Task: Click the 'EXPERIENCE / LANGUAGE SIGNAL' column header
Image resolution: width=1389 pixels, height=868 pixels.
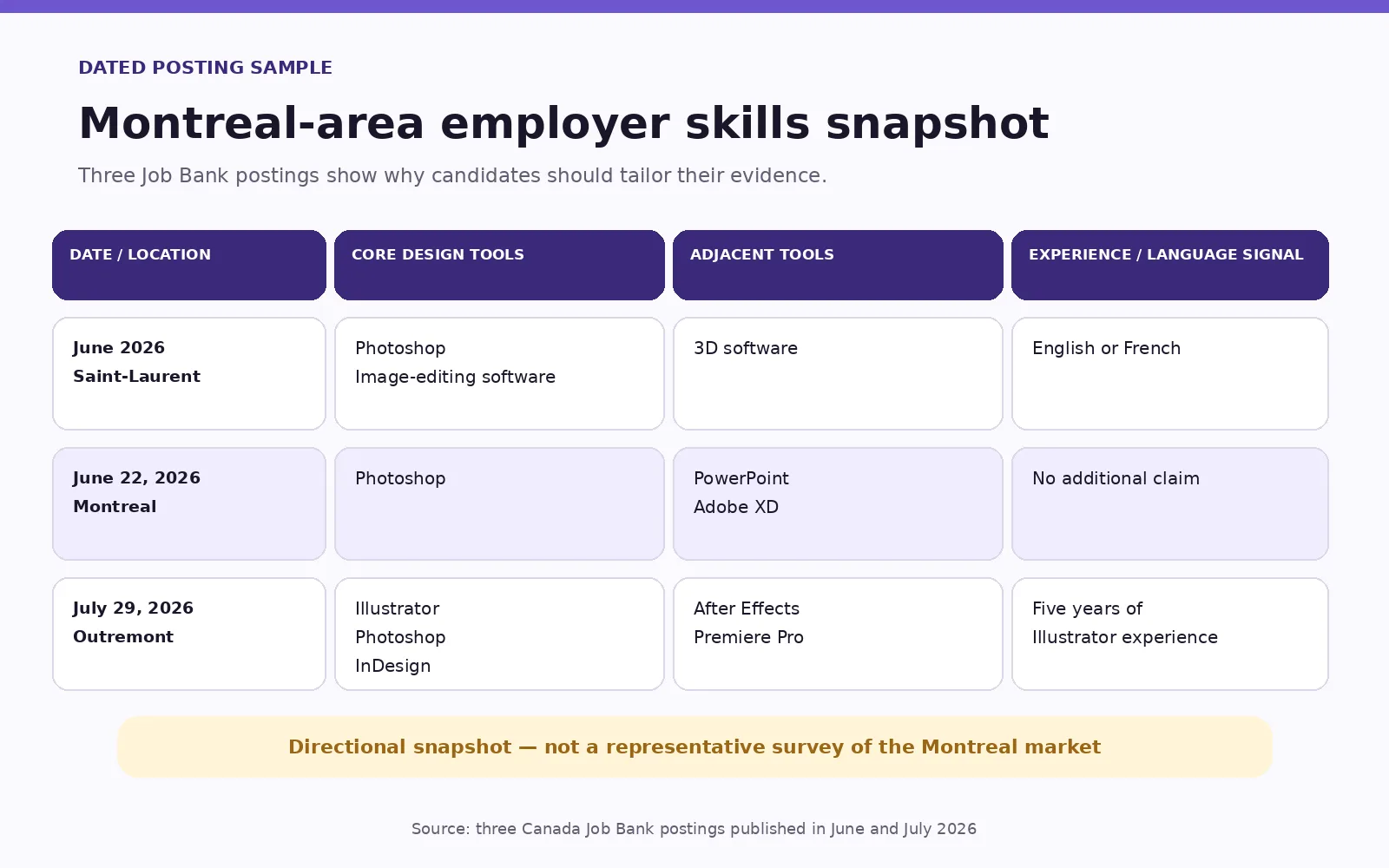Action: point(1170,265)
